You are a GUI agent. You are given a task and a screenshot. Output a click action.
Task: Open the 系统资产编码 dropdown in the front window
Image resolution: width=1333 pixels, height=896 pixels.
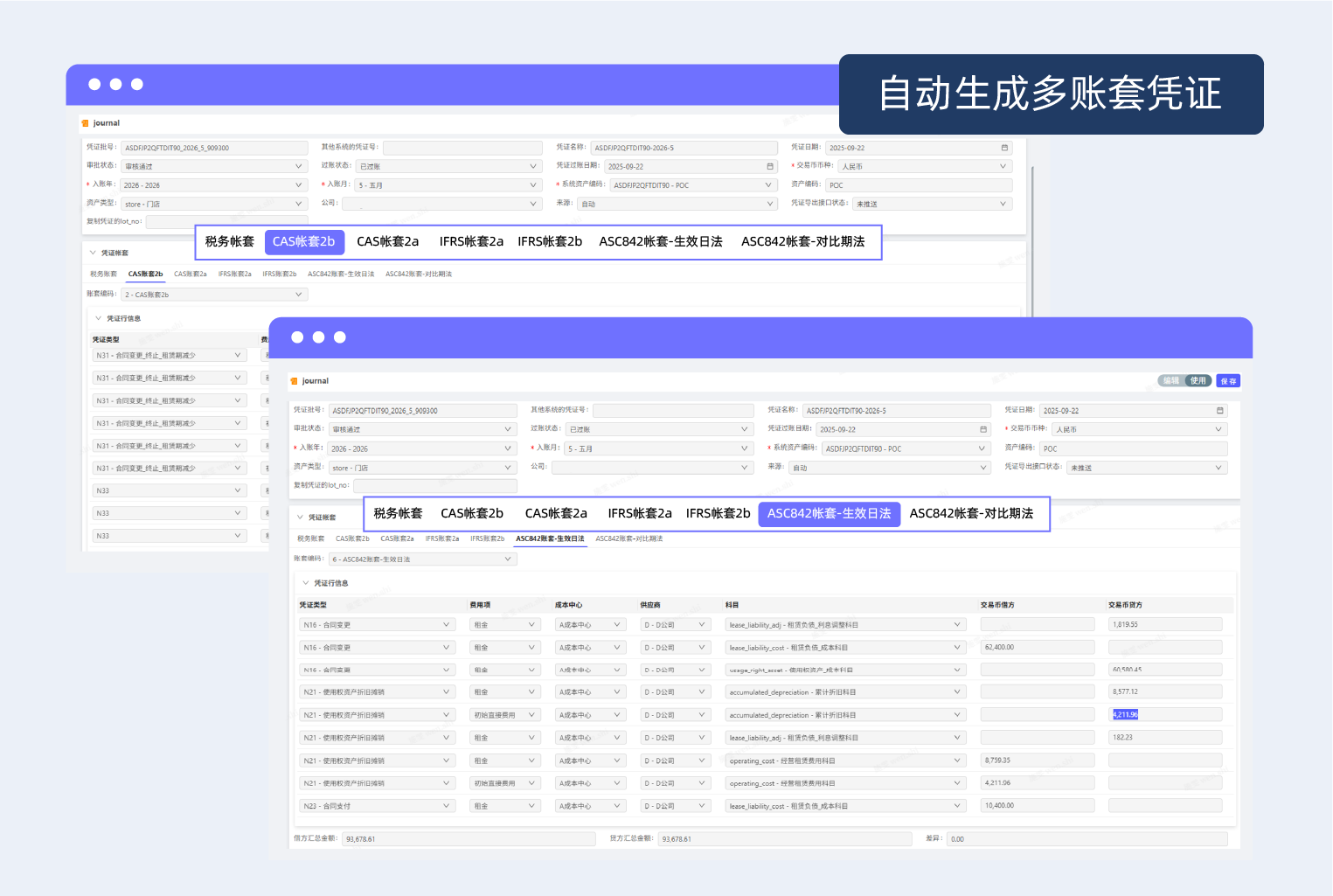click(906, 448)
